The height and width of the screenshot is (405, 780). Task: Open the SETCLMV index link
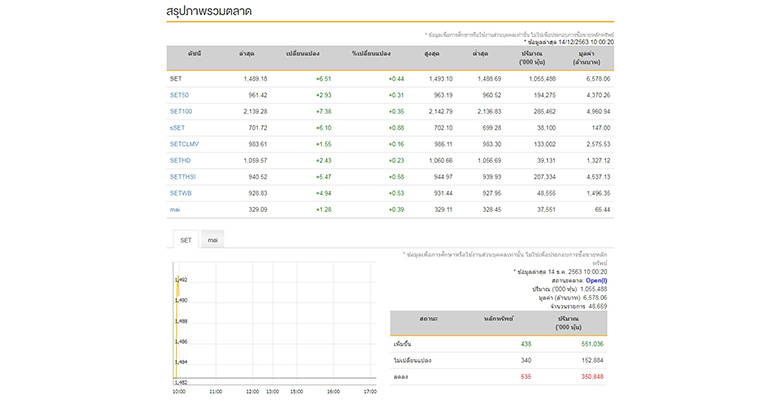pyautogui.click(x=185, y=144)
